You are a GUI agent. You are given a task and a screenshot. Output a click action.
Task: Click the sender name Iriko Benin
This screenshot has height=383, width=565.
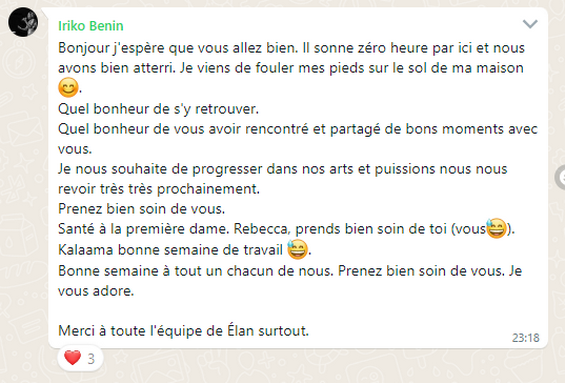[x=91, y=26]
